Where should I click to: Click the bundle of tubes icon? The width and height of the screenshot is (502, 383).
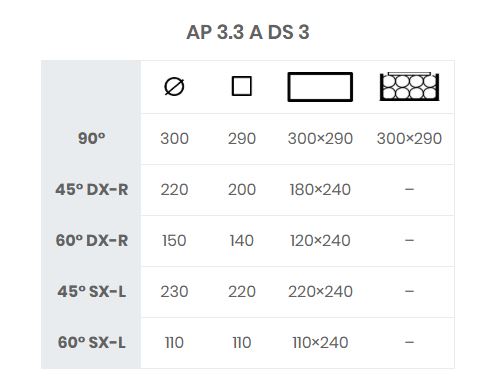[409, 86]
